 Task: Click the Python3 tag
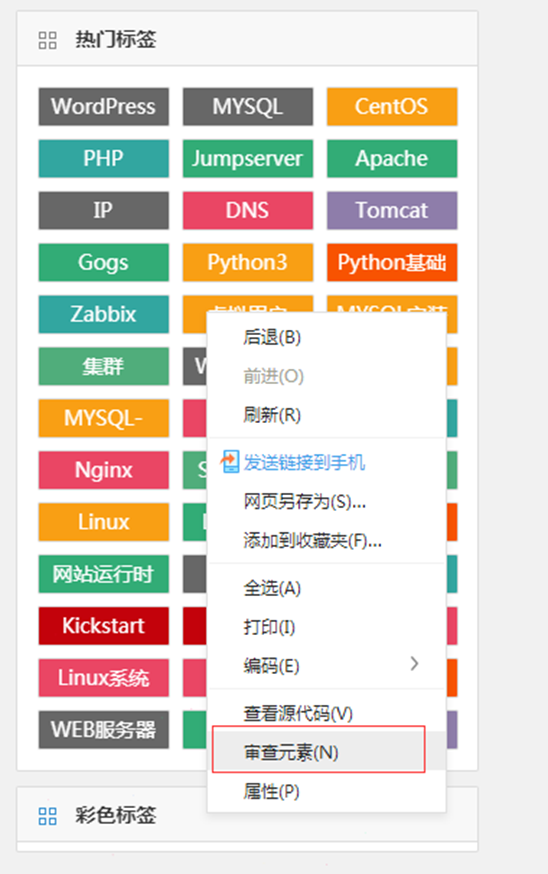pos(248,262)
